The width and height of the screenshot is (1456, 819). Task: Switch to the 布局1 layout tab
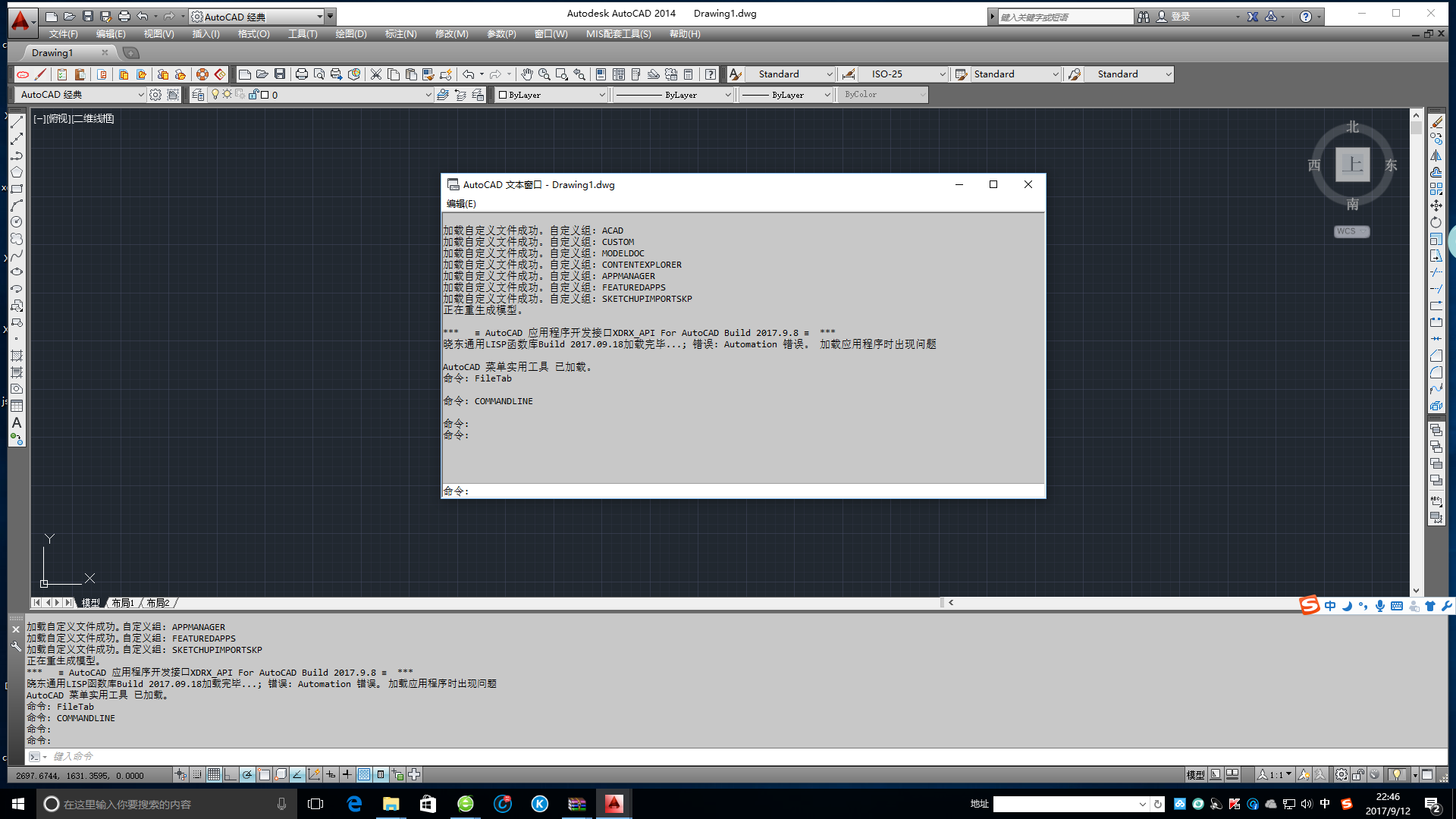click(x=123, y=603)
